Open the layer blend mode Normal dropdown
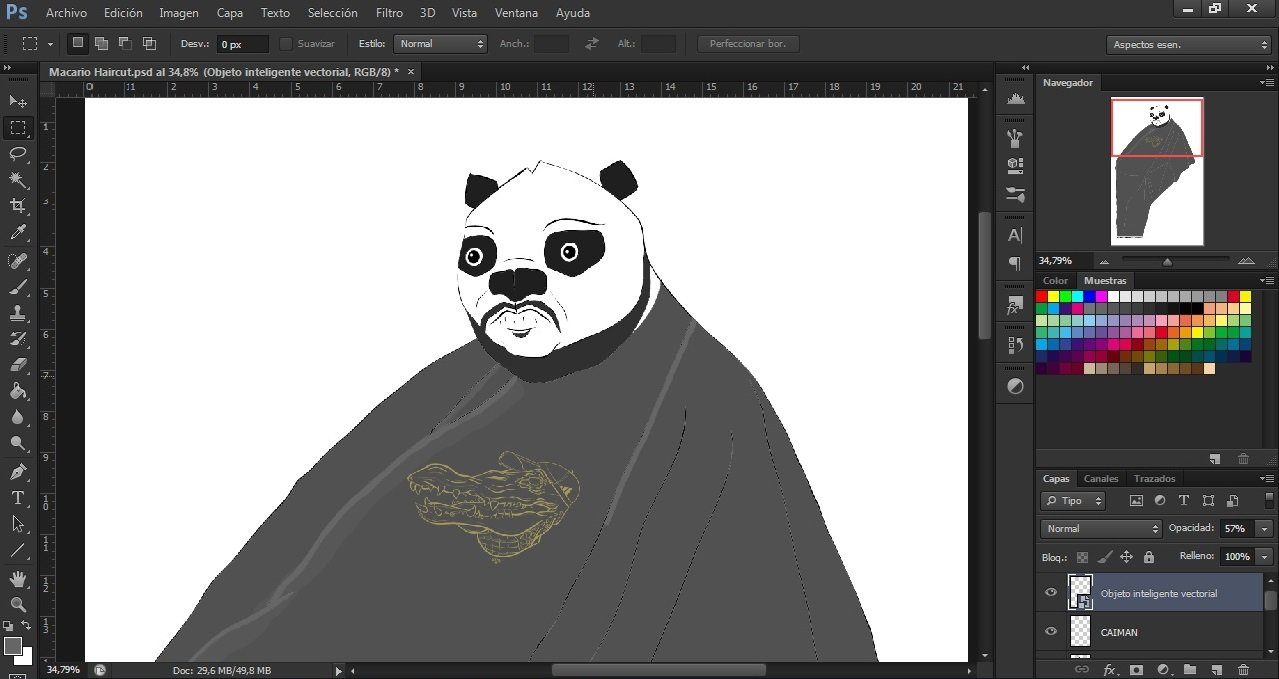 (x=1101, y=528)
